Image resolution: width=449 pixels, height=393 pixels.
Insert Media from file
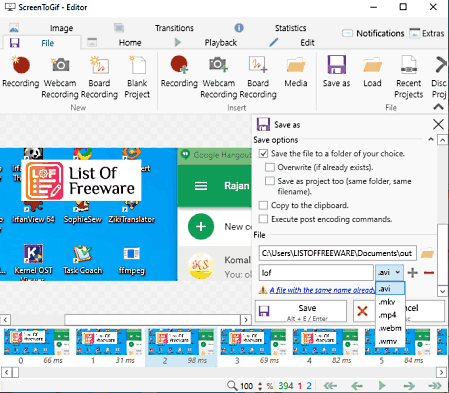[296, 72]
